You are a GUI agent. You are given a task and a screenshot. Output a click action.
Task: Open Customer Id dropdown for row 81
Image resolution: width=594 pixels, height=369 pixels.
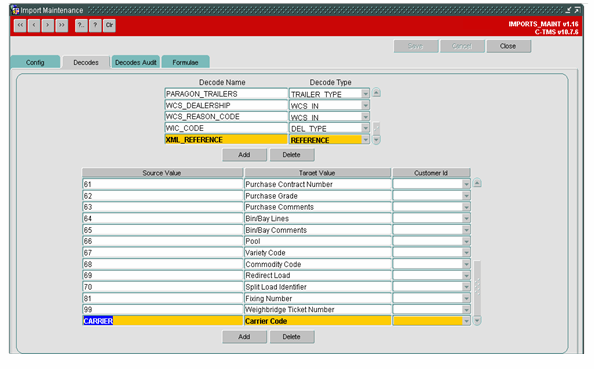click(466, 298)
